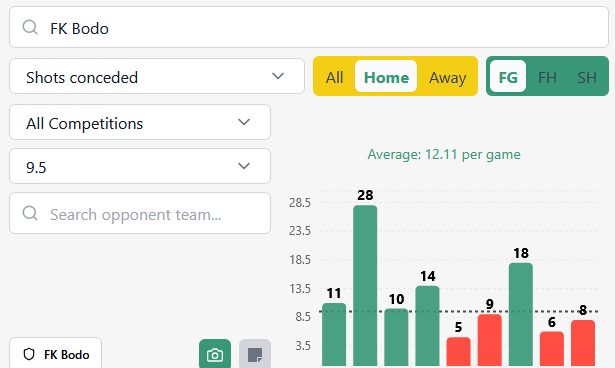Expand the All Competitions dropdown
Viewport: 615px width, 368px height.
(x=140, y=122)
